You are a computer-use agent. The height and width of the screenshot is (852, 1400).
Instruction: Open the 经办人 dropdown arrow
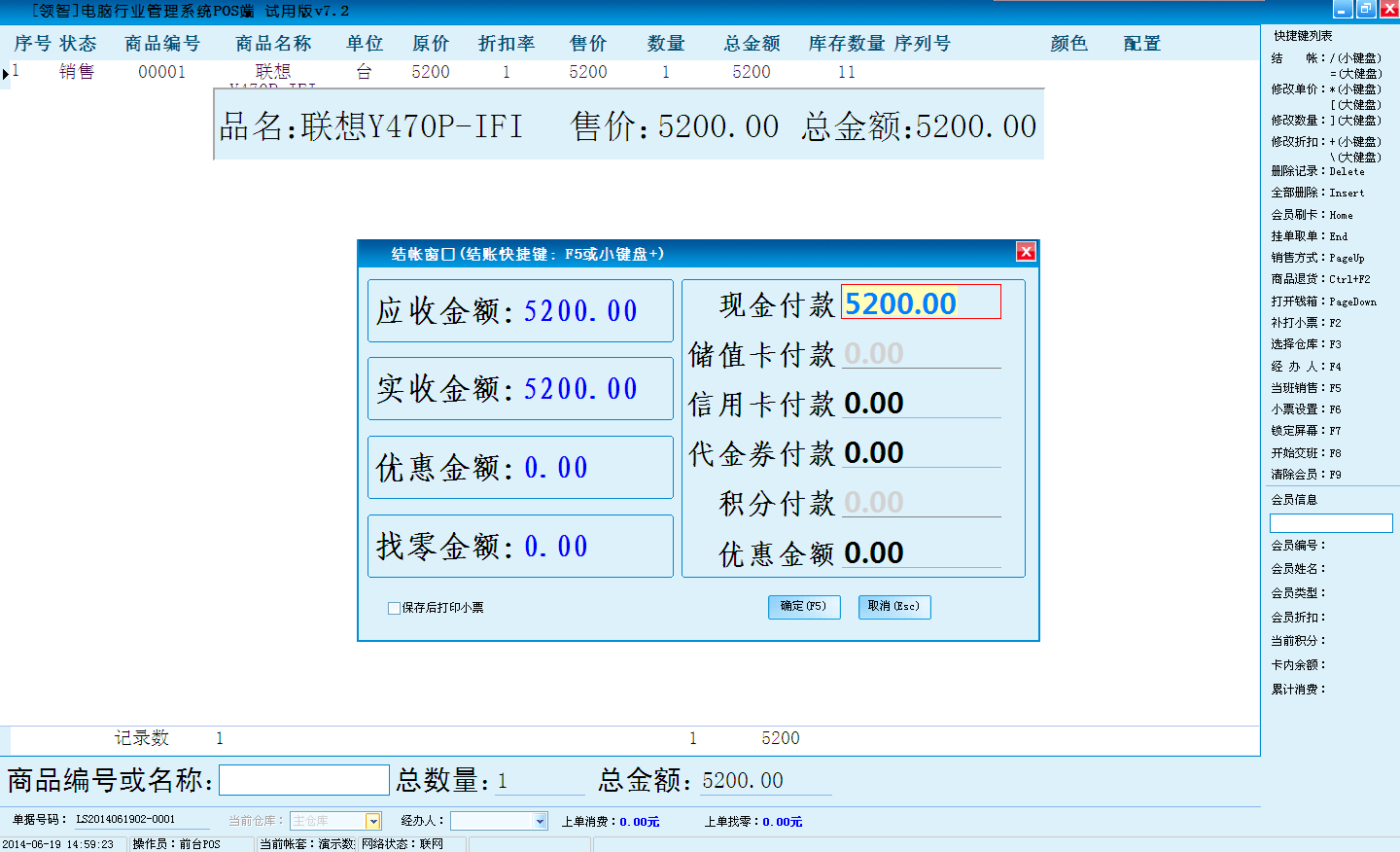click(x=541, y=822)
